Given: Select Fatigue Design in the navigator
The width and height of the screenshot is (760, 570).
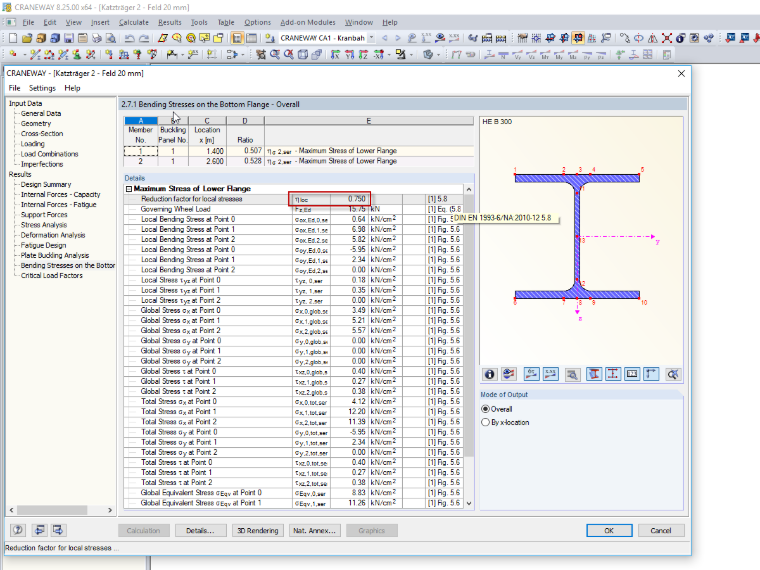Looking at the screenshot, I should pos(43,245).
